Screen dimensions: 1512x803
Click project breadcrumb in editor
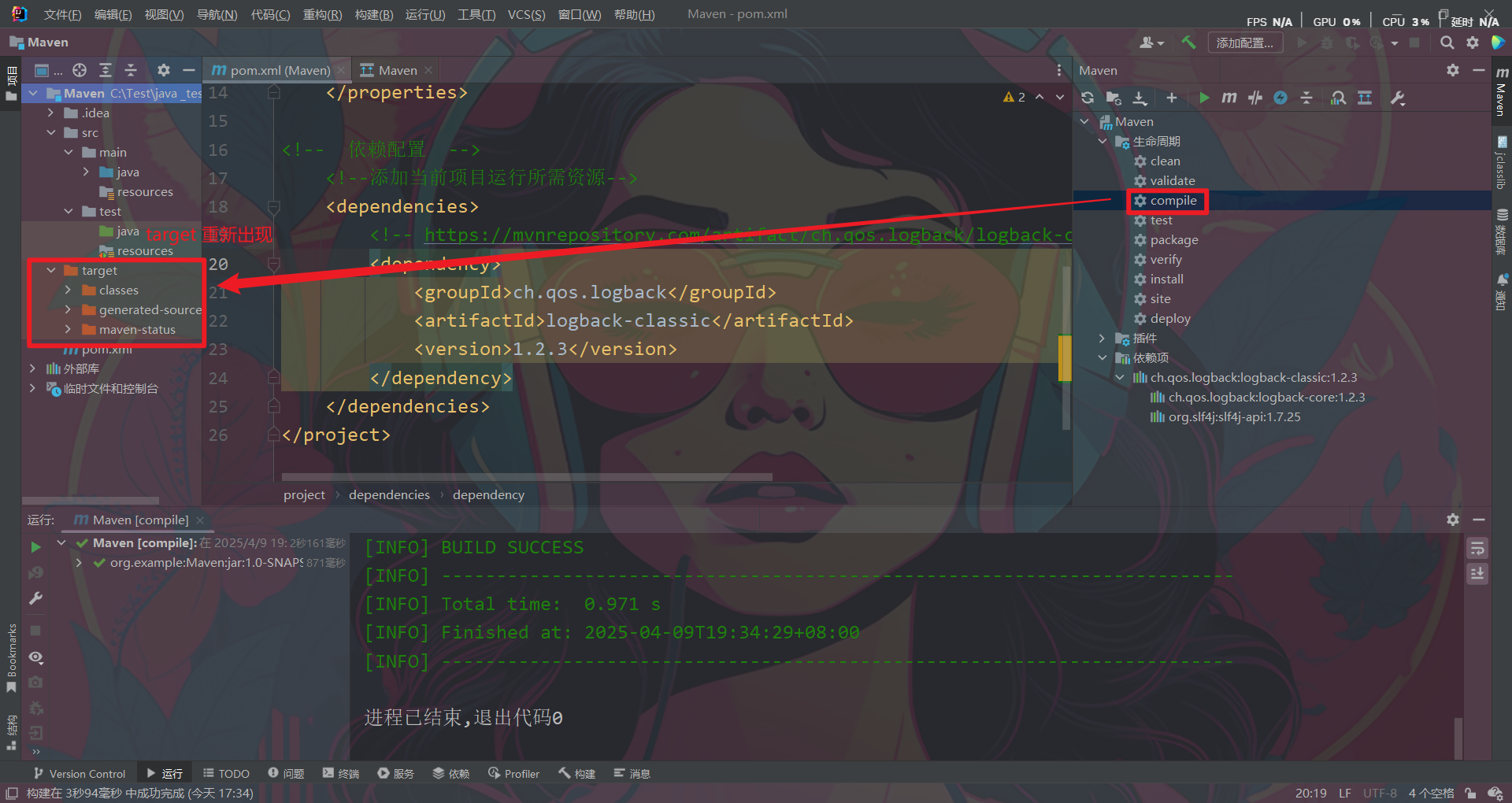click(304, 494)
